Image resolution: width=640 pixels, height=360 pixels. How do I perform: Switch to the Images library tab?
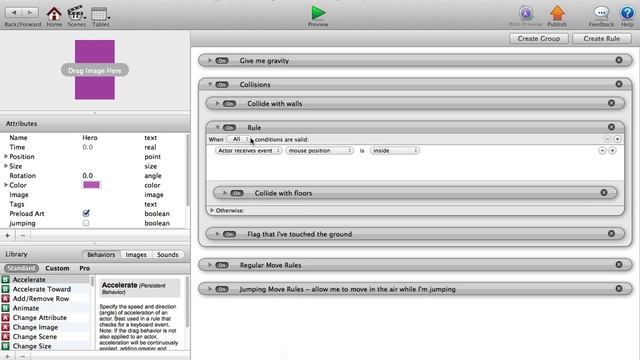pos(136,255)
